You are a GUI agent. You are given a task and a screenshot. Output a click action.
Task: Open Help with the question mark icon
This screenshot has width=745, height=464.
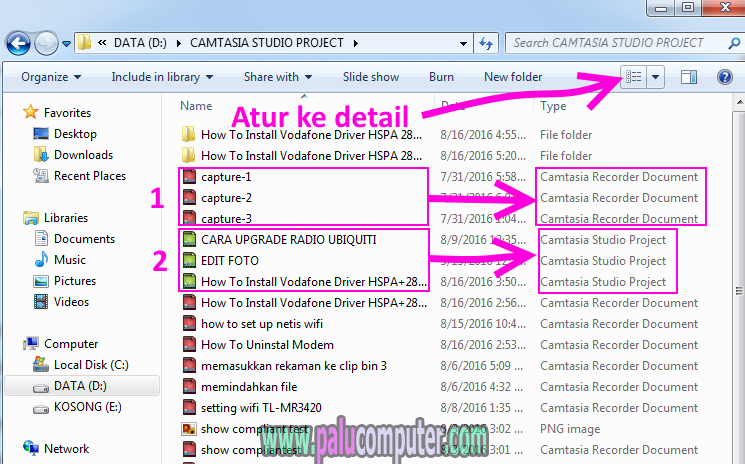pos(725,76)
